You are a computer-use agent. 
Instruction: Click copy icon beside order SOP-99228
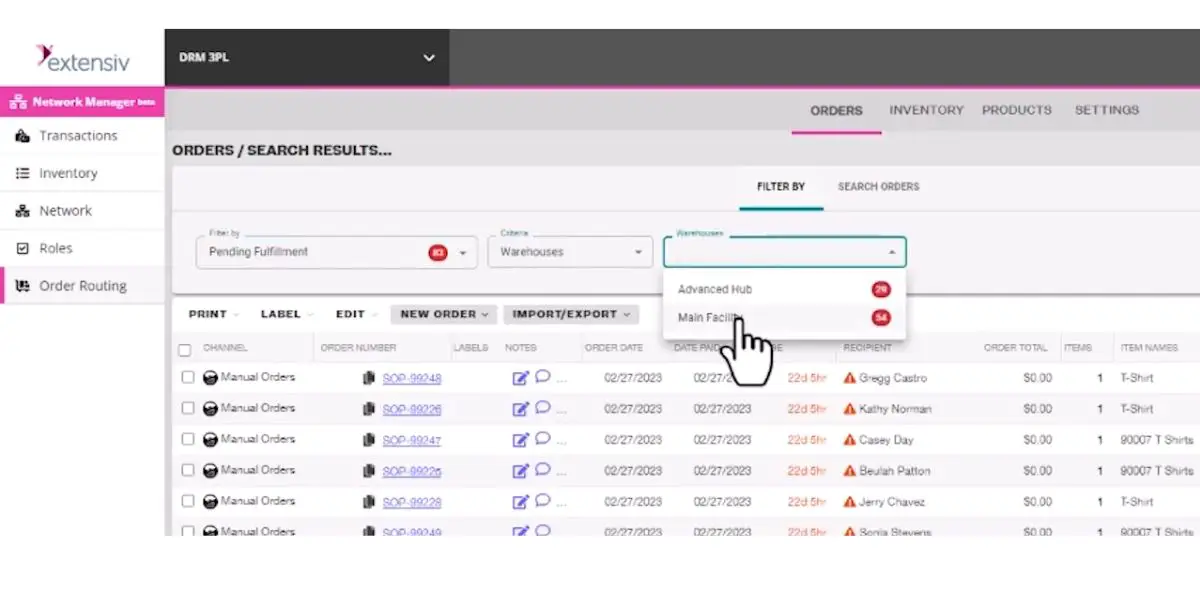[x=369, y=502]
